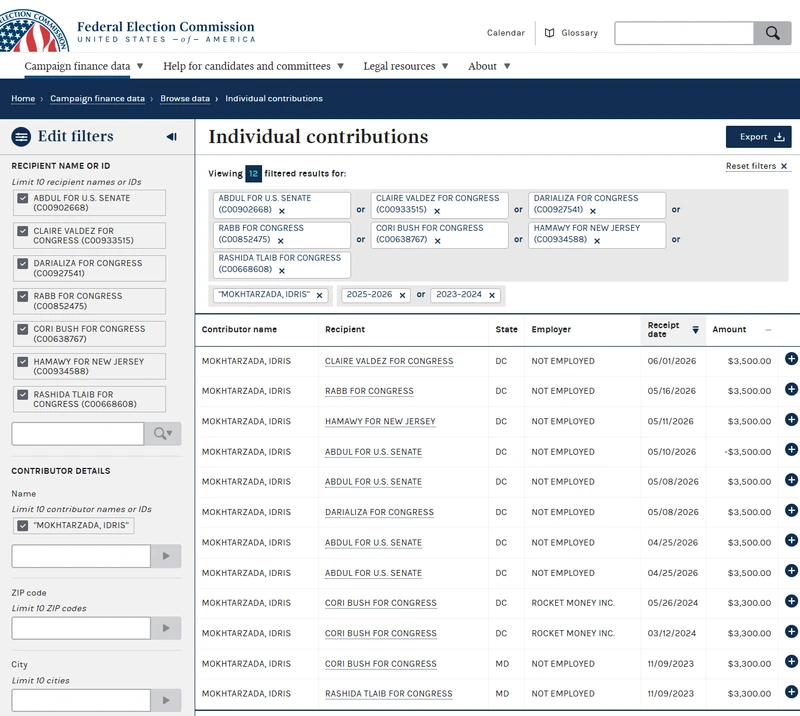Open HAMAWY FOR NEW JERSEY recipient link

(380, 422)
